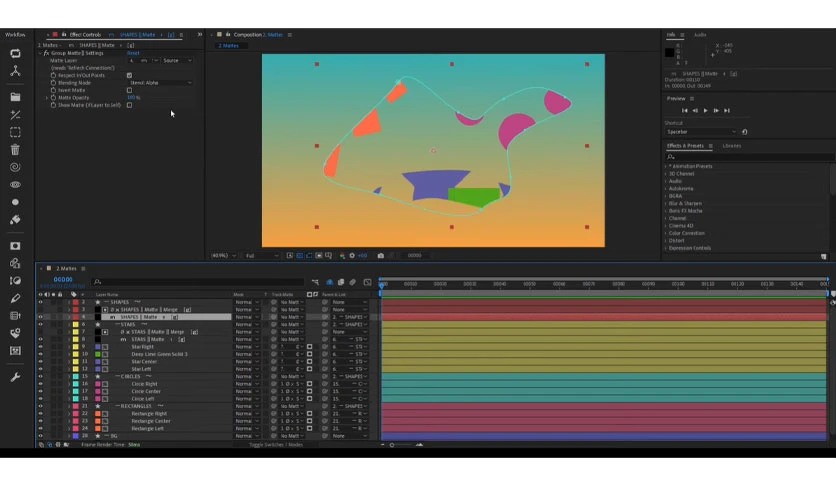Click the branching hierarchy icon in Workflow sidebar
836x484 pixels.
coord(15,71)
